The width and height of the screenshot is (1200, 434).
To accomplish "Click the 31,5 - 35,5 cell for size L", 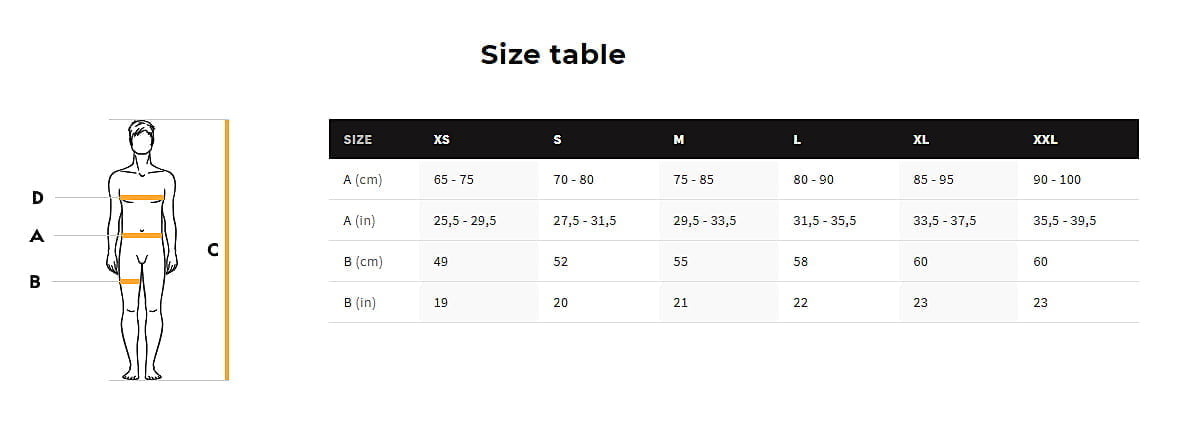I will pyautogui.click(x=825, y=221).
